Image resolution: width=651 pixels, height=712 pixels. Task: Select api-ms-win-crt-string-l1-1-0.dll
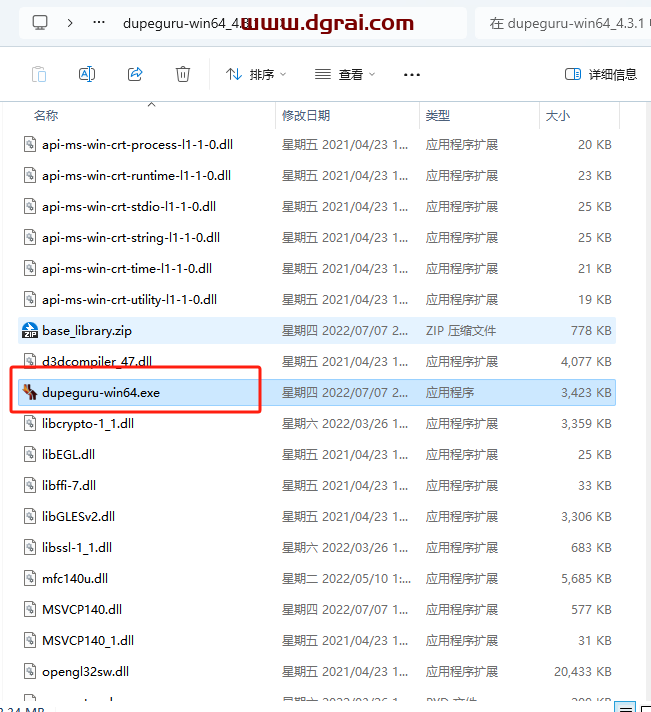[317, 237]
